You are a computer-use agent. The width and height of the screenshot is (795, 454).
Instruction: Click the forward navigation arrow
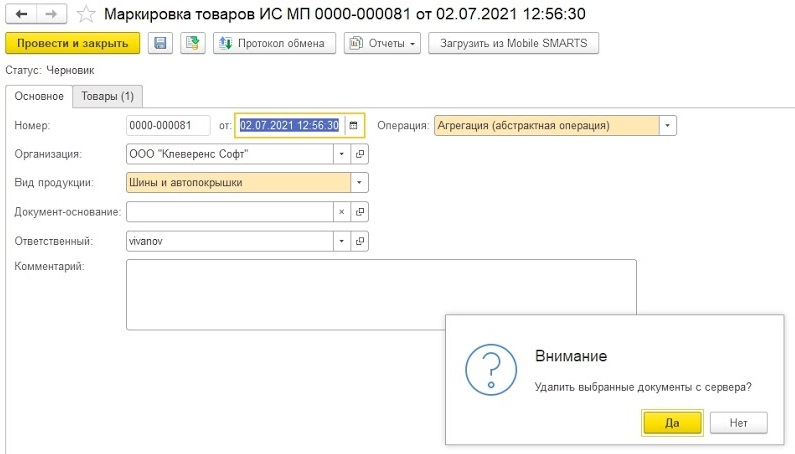(x=51, y=14)
